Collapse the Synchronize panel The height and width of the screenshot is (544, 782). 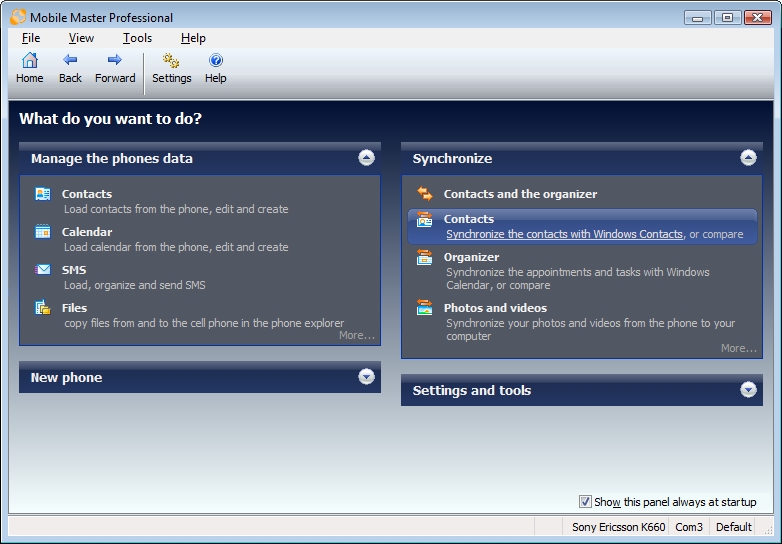tap(748, 158)
